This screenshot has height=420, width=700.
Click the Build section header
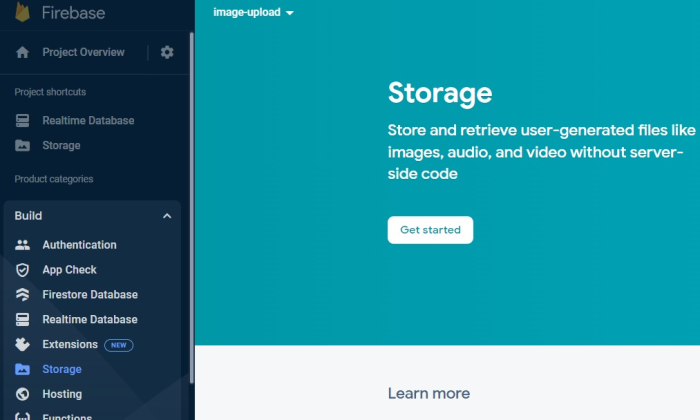(92, 216)
